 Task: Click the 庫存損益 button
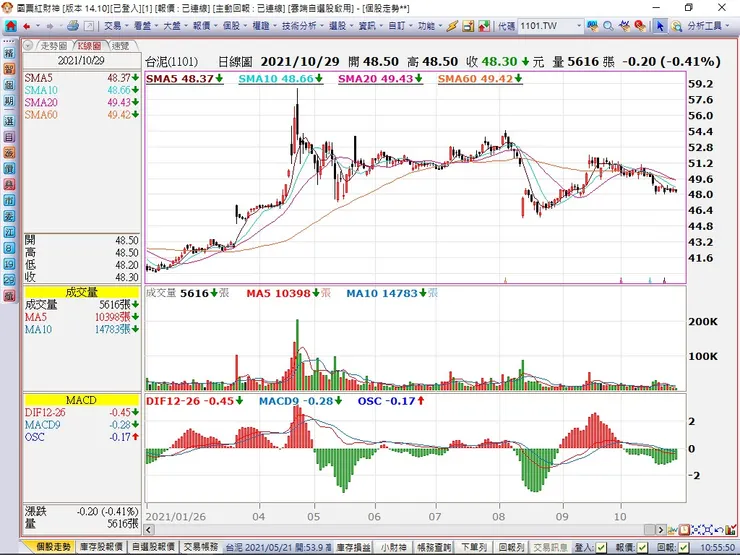pyautogui.click(x=354, y=547)
